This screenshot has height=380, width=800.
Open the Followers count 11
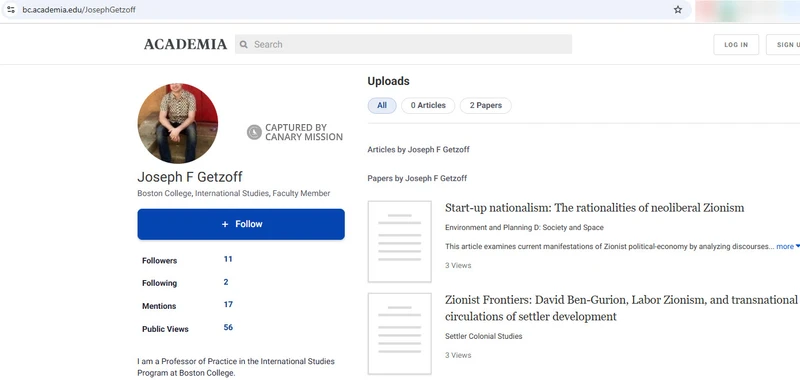(228, 259)
